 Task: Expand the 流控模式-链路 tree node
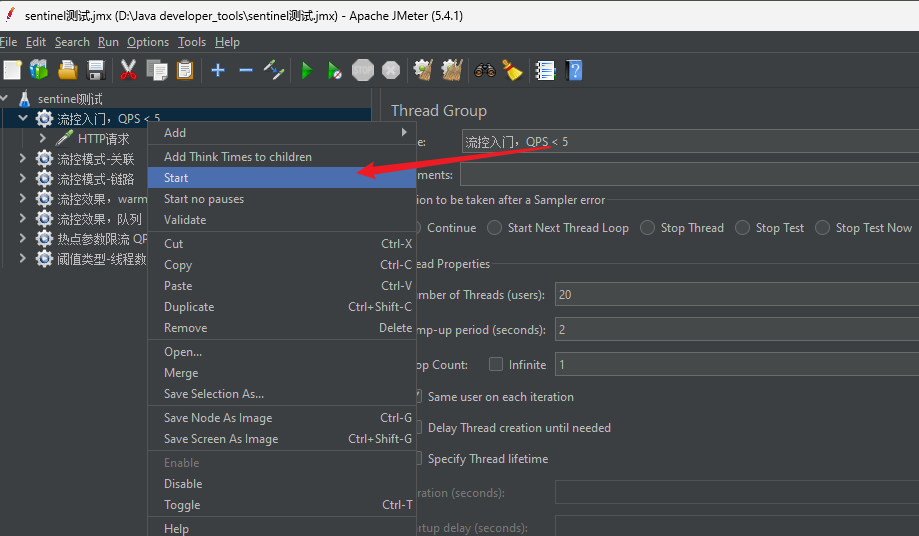(22, 178)
